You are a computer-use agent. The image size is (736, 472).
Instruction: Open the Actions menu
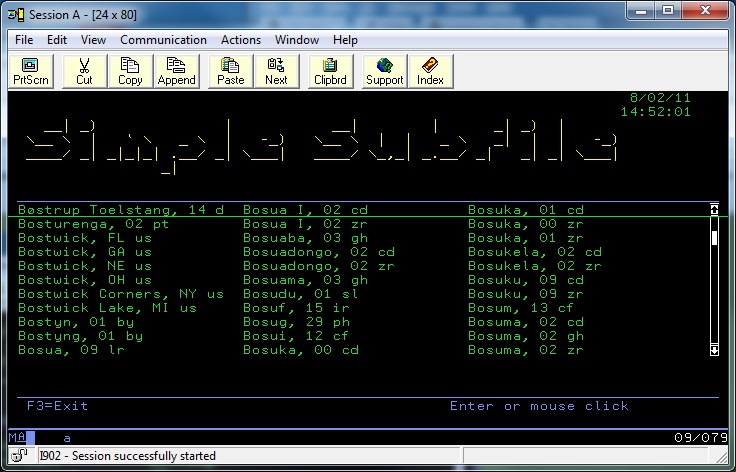[241, 40]
